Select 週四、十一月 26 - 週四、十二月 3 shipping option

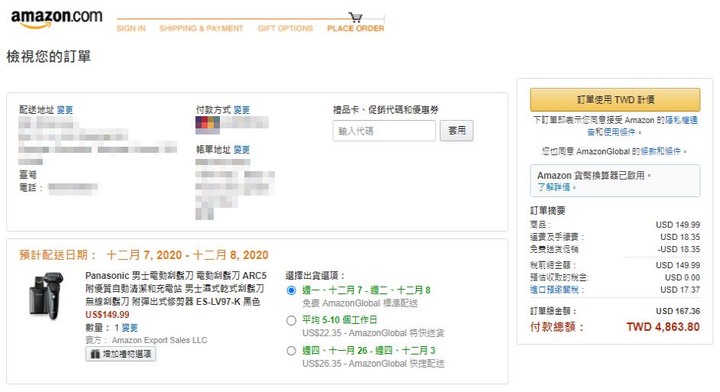(x=291, y=351)
